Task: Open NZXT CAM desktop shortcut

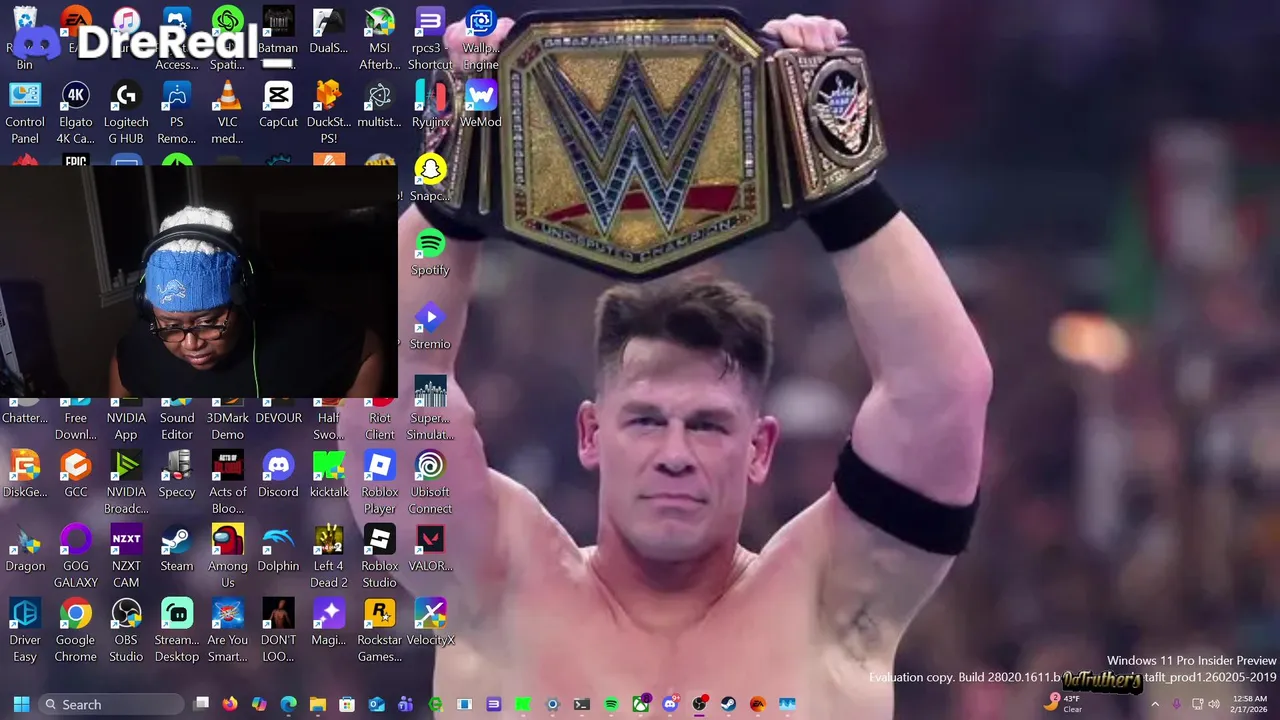Action: tap(126, 557)
